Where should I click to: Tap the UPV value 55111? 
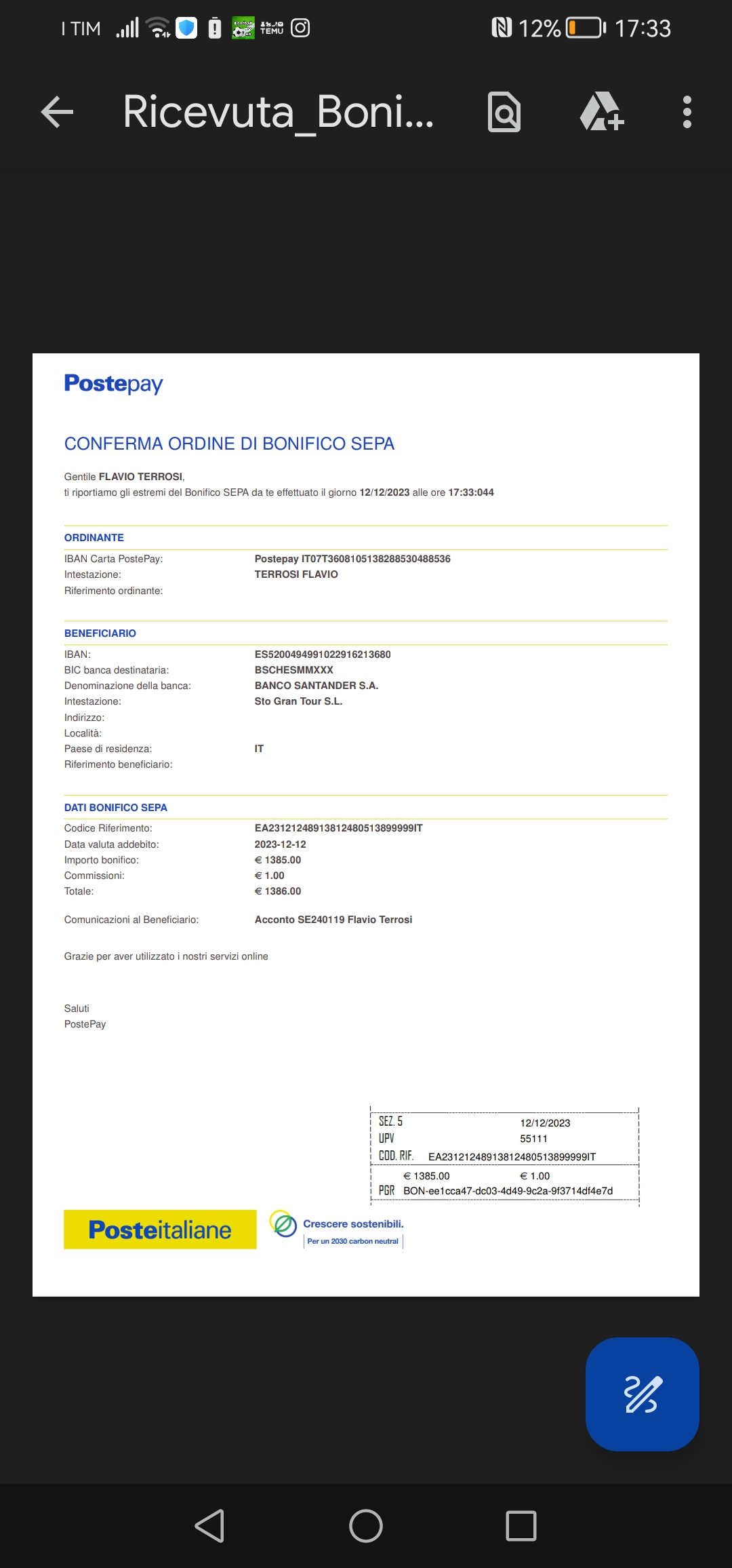tap(533, 1139)
